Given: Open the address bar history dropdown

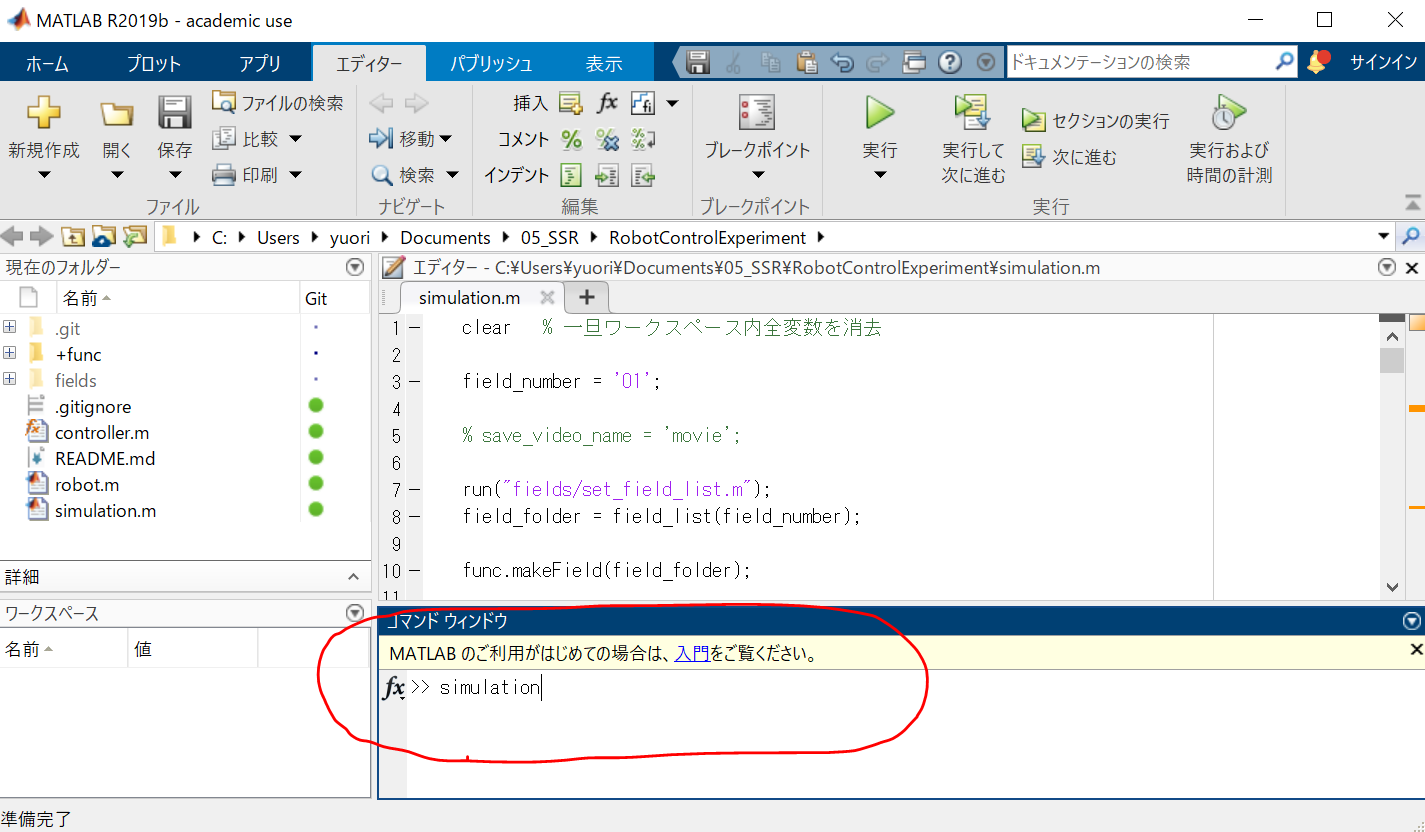Looking at the screenshot, I should (1384, 237).
